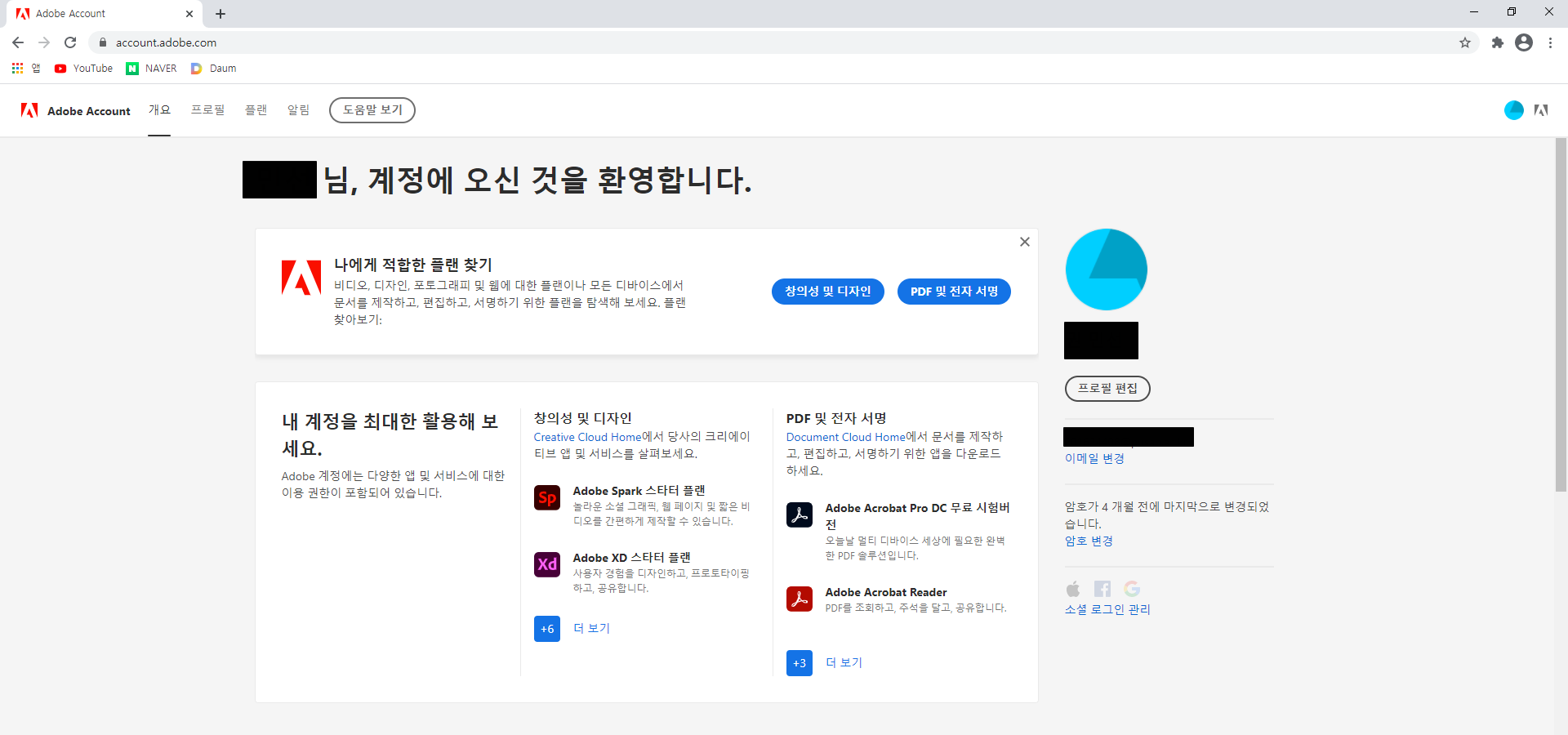This screenshot has width=1568, height=735.
Task: Open the Adobe apps icon at top right
Action: pos(1541,110)
